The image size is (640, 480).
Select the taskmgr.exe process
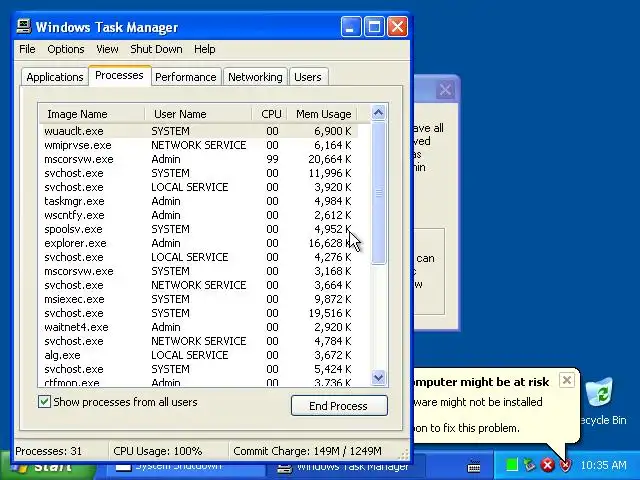[199, 201]
